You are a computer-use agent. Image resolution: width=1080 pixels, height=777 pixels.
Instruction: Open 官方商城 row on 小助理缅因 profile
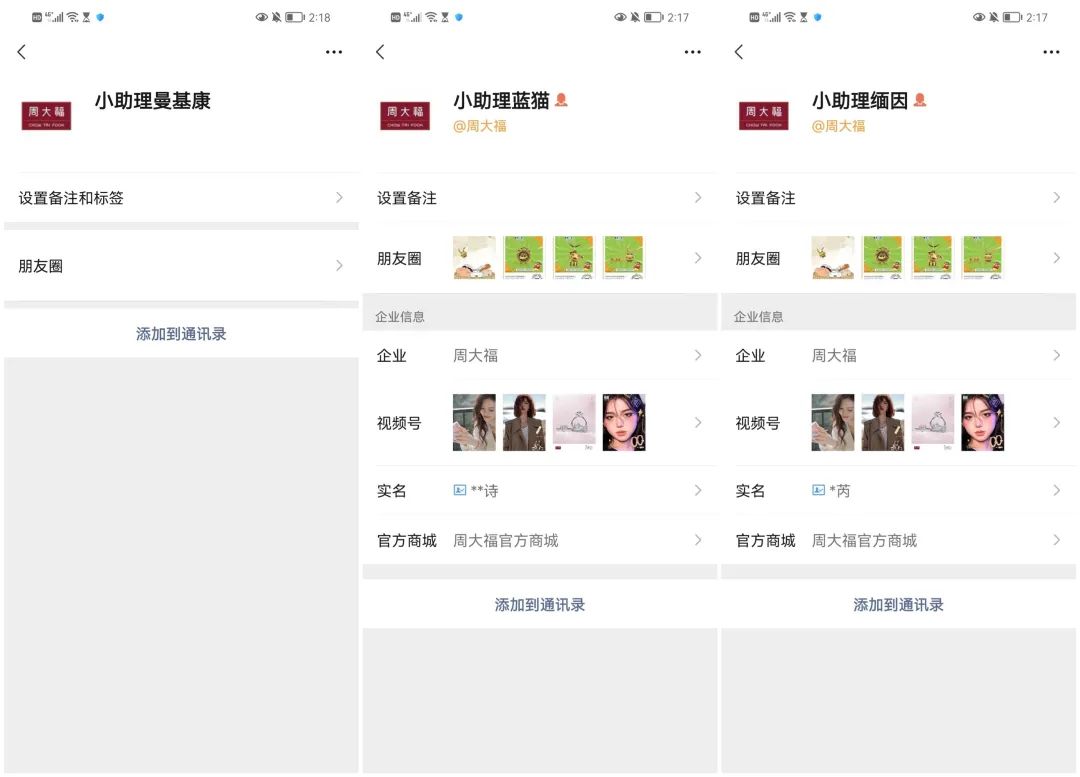click(898, 540)
